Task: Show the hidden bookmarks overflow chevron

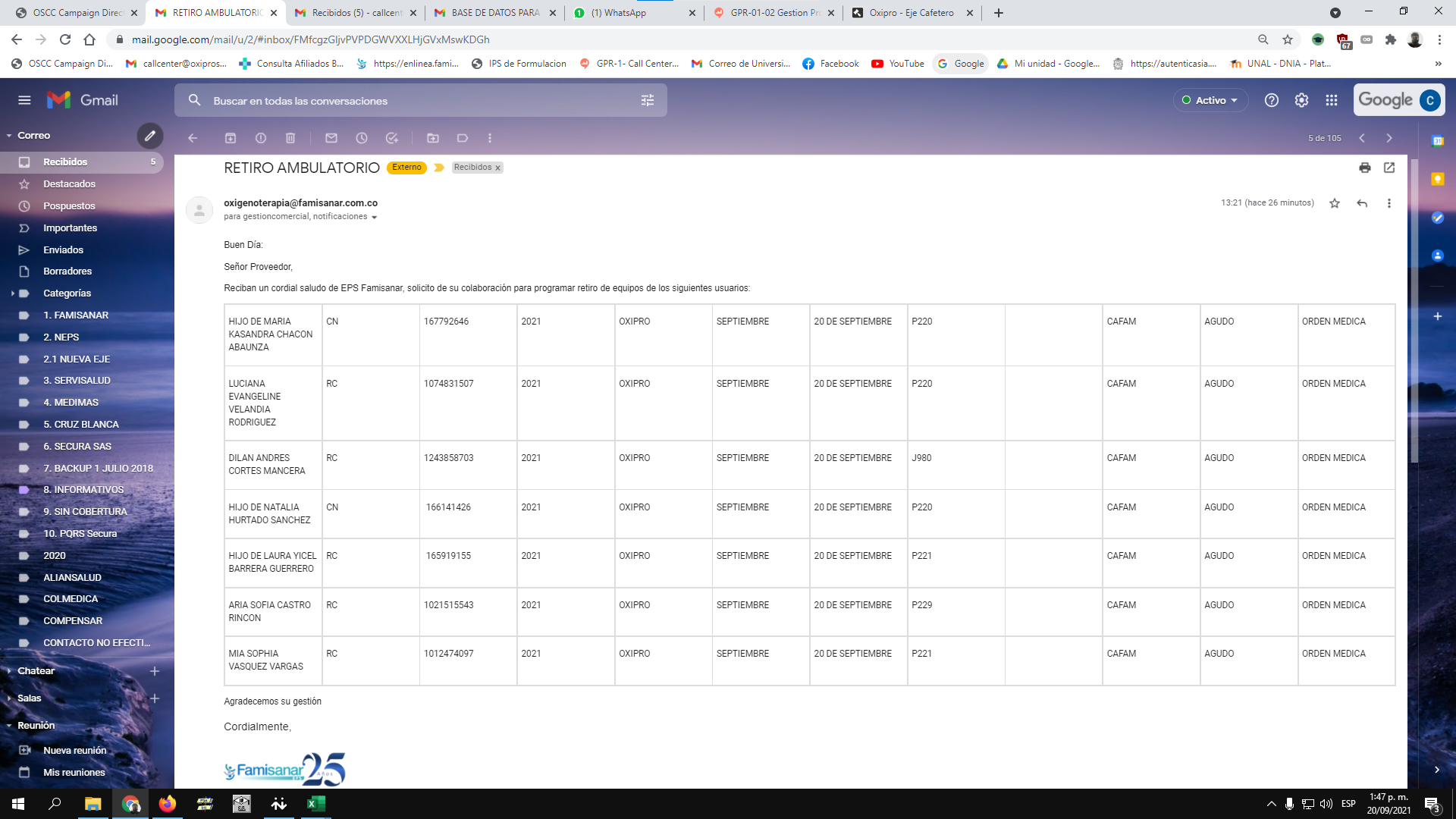Action: [1438, 64]
